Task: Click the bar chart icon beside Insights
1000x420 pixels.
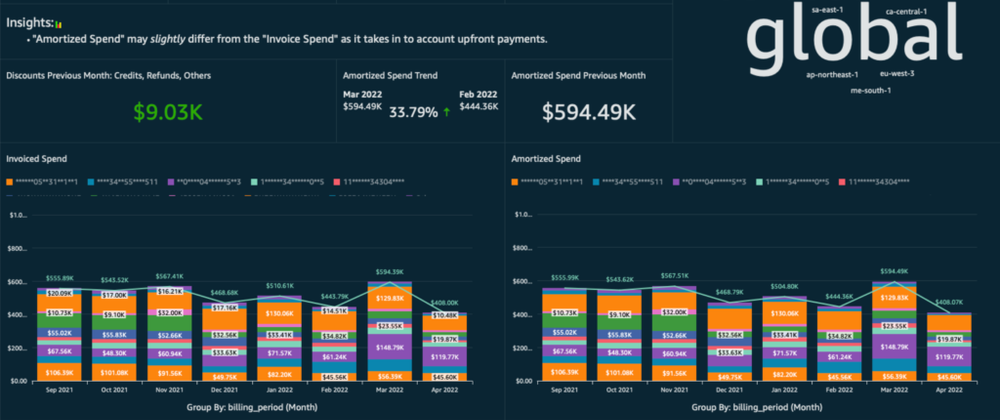Action: [x=58, y=23]
